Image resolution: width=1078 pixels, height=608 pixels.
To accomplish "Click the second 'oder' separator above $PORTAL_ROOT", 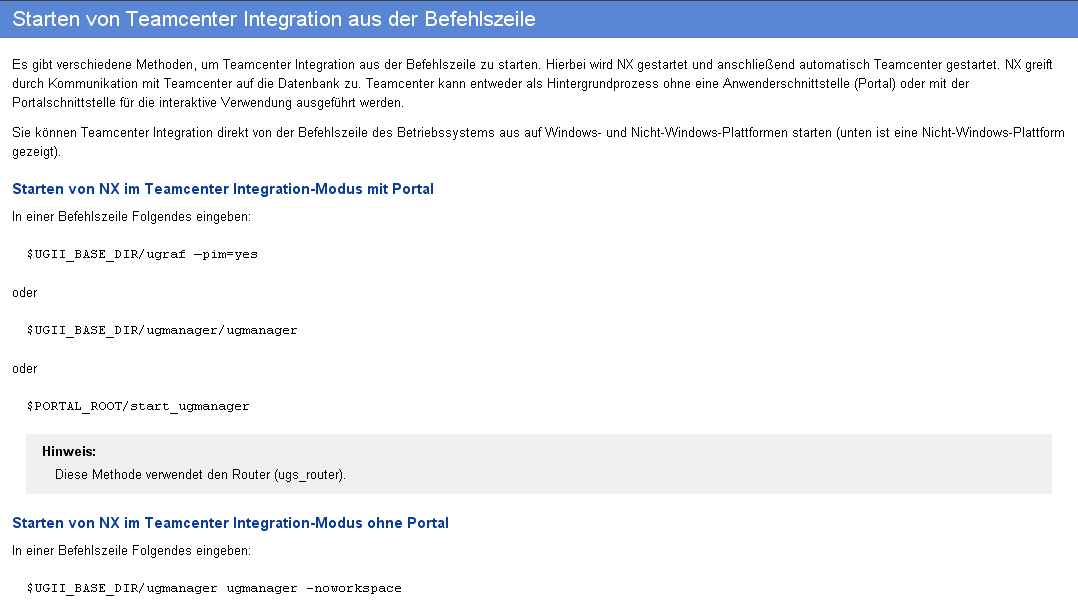I will coord(25,369).
